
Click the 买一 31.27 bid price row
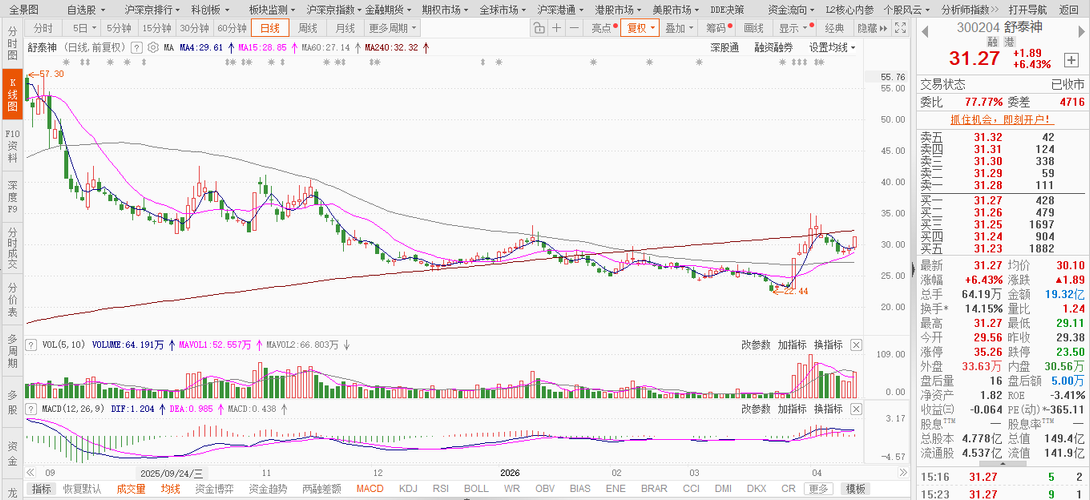(x=1001, y=200)
